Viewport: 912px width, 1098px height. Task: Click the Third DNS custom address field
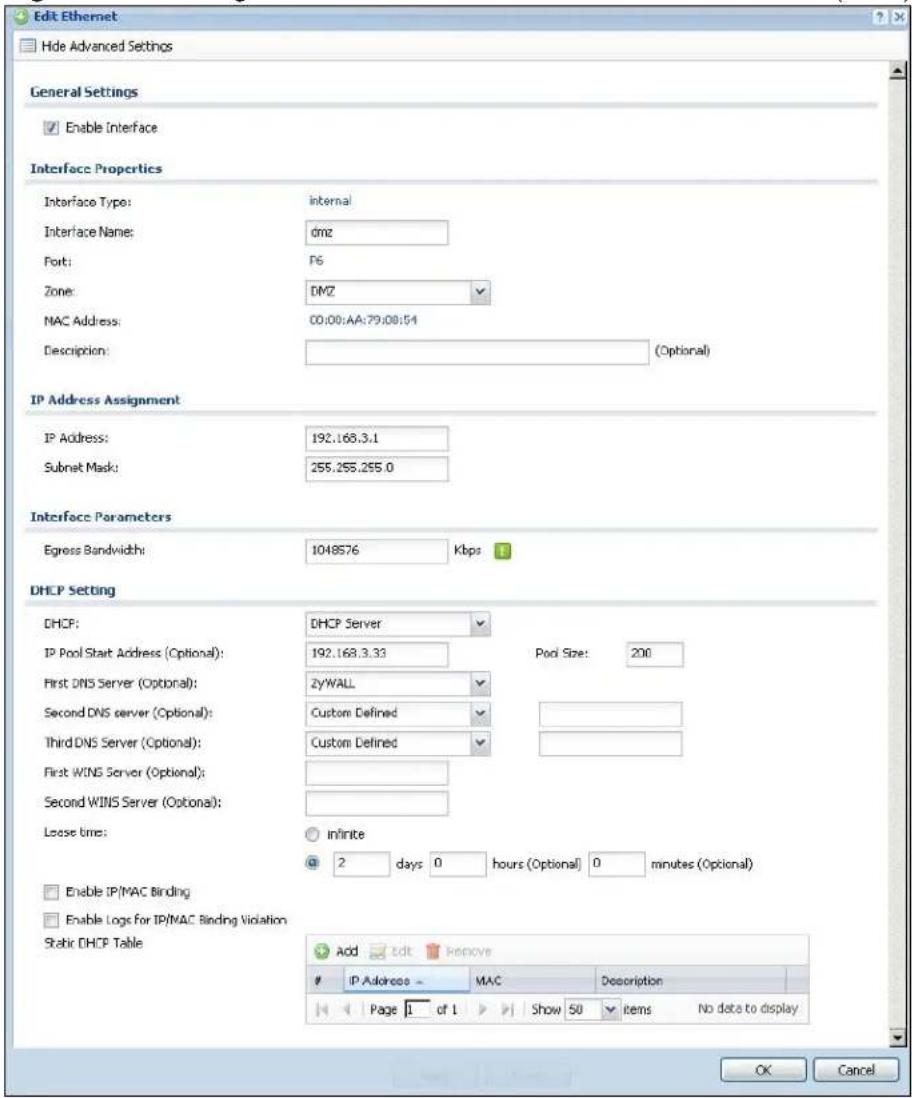[610, 743]
